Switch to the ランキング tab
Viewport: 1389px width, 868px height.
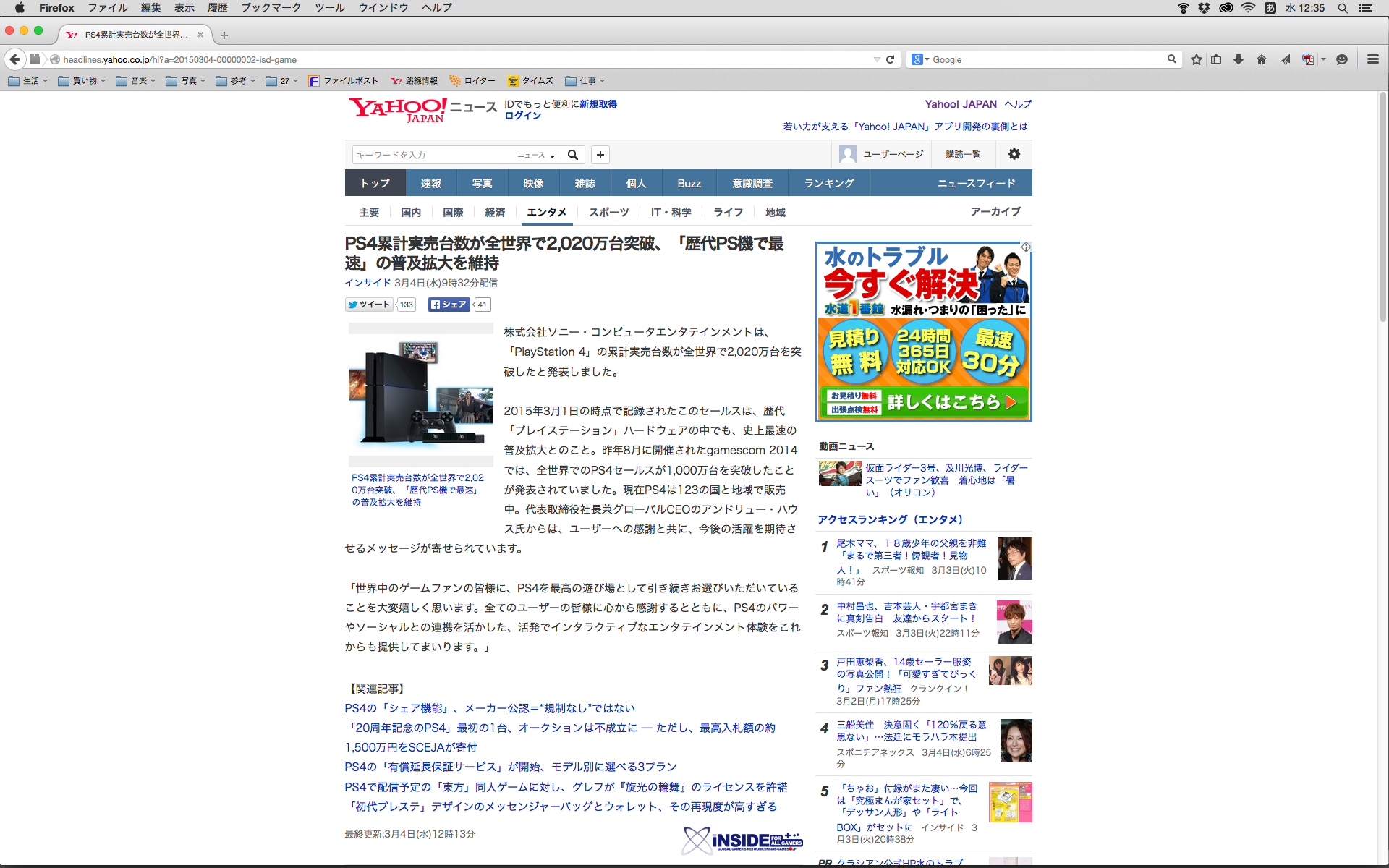pyautogui.click(x=829, y=184)
